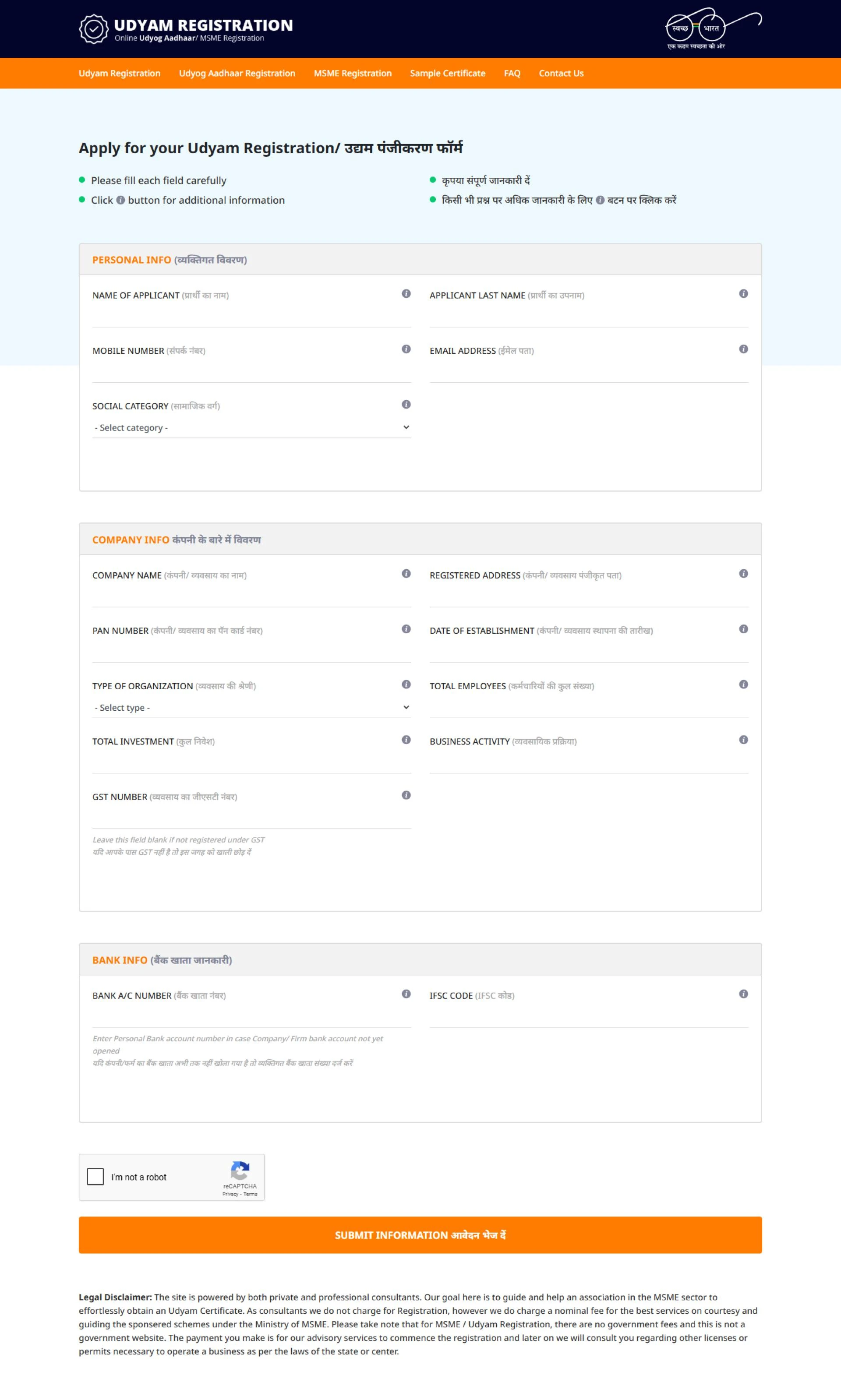Click info icon for Name of Applicant
This screenshot has width=841, height=1400.
(x=406, y=293)
